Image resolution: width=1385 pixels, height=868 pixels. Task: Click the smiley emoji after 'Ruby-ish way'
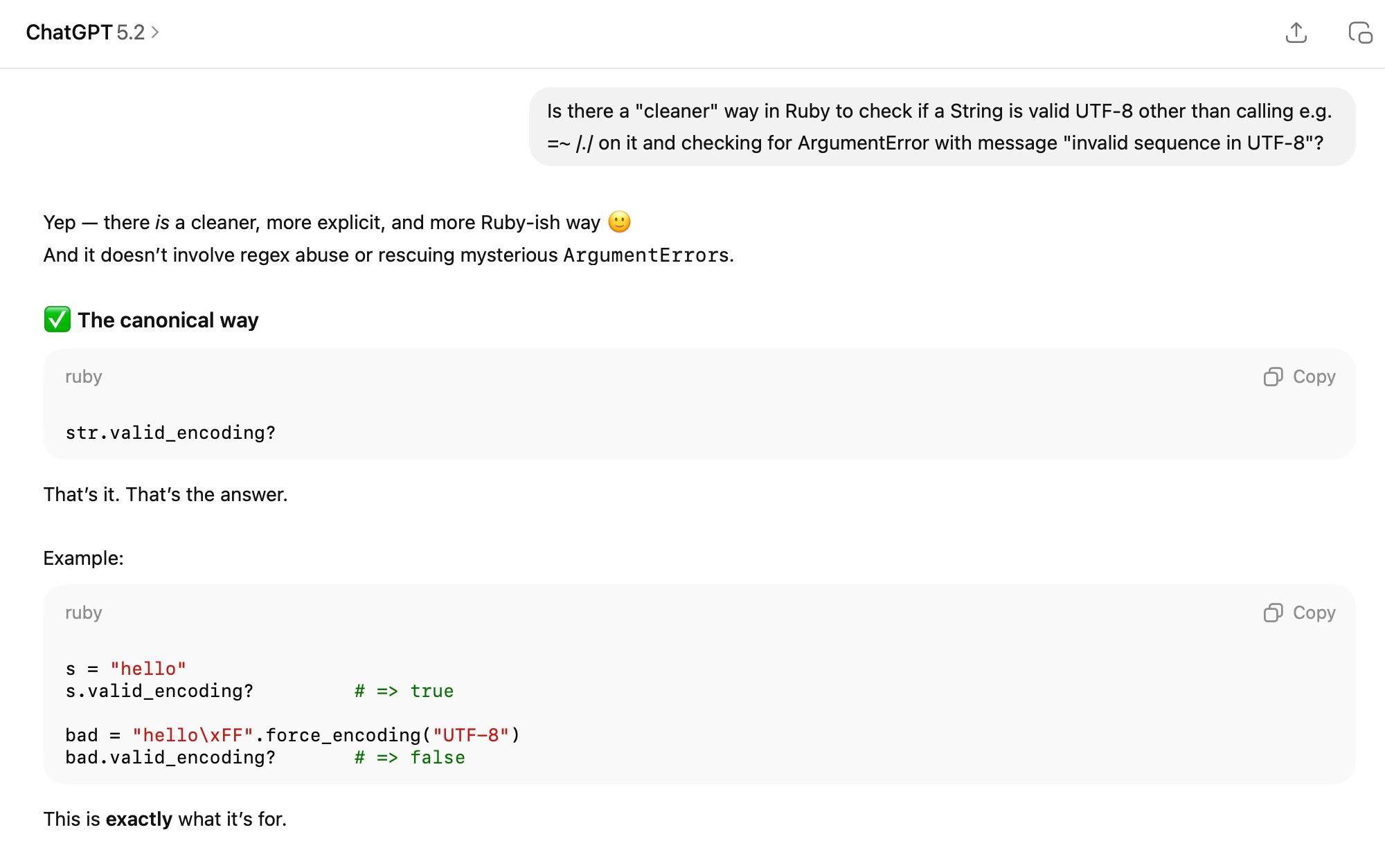coord(619,222)
